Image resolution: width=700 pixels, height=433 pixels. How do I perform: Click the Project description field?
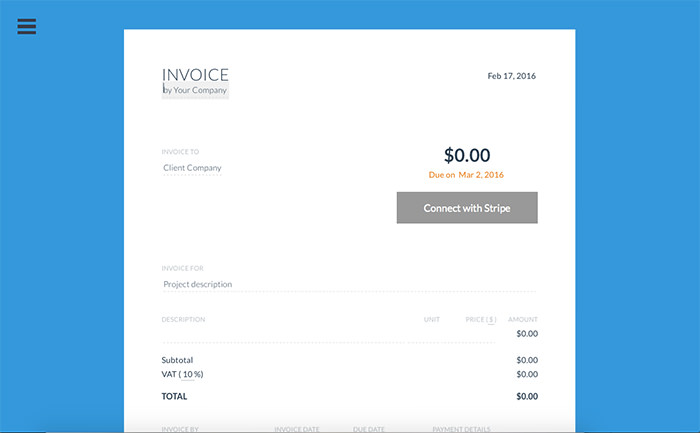tap(349, 284)
